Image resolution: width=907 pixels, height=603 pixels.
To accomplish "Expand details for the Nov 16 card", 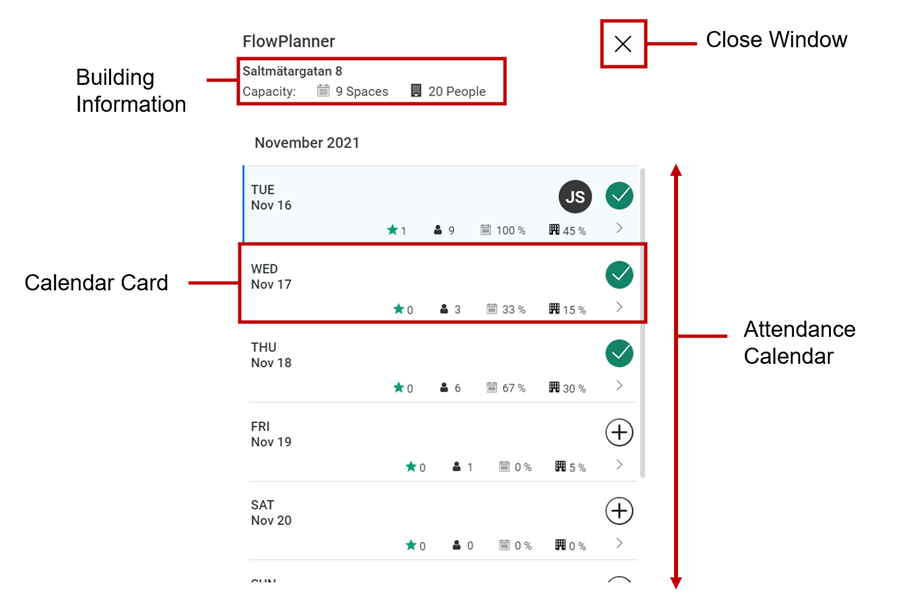I will [619, 228].
